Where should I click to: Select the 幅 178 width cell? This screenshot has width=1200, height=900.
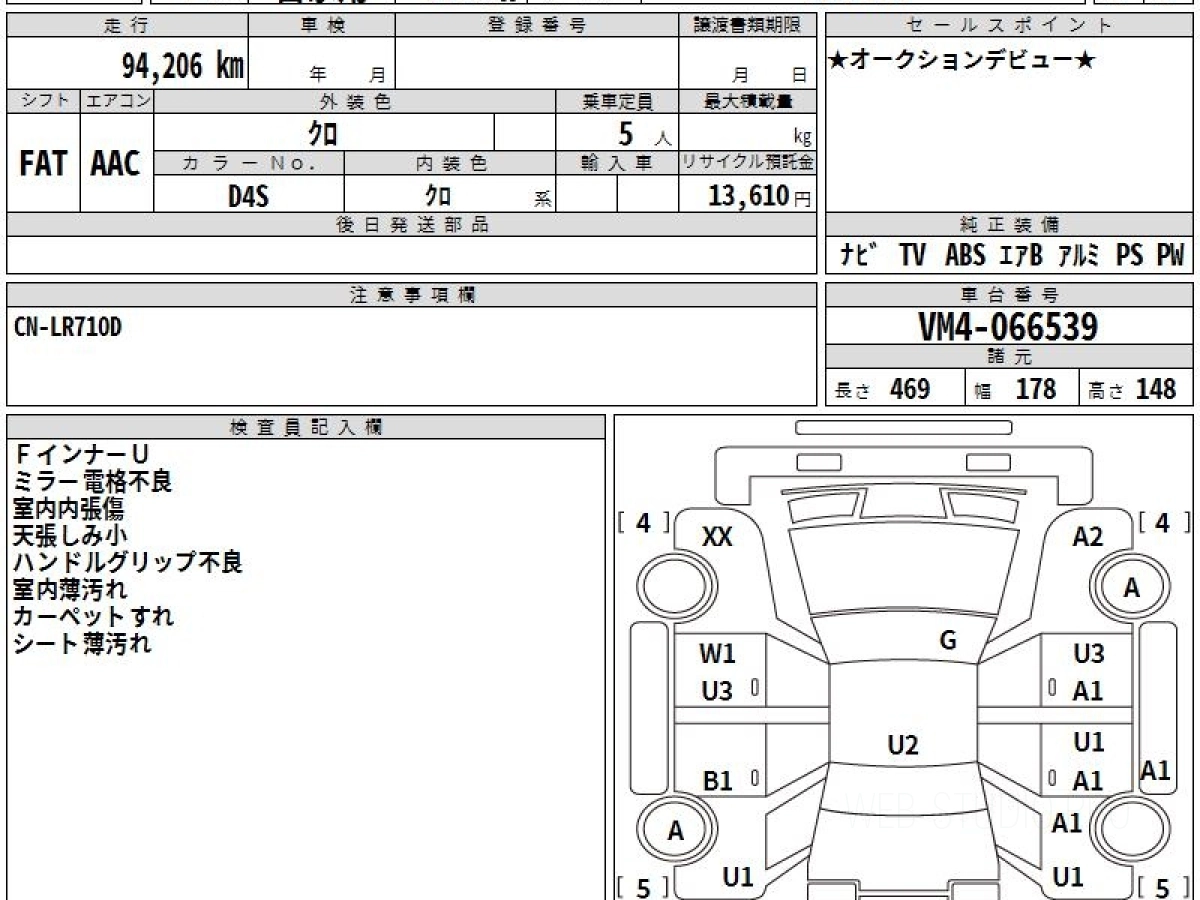click(1021, 389)
